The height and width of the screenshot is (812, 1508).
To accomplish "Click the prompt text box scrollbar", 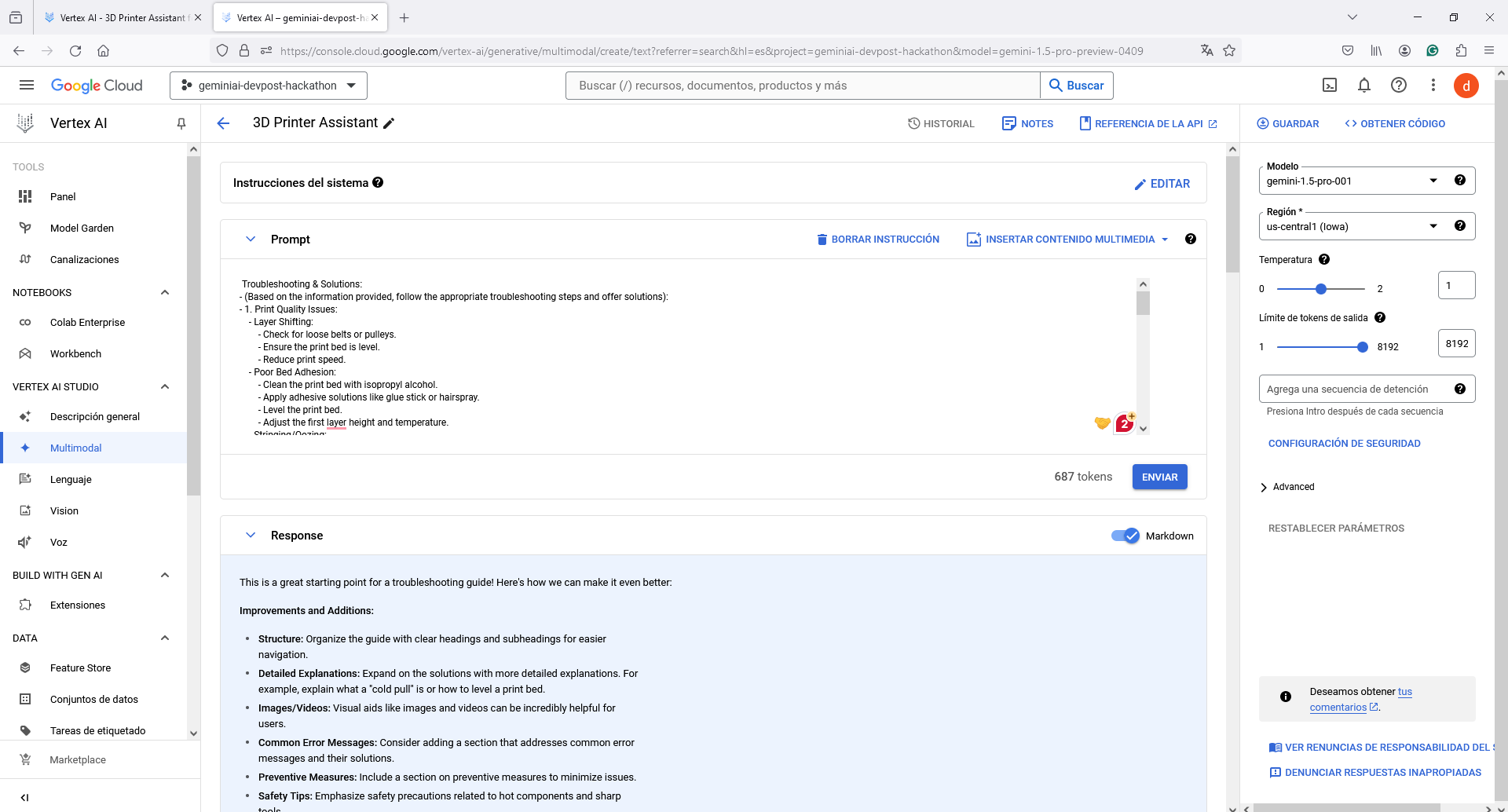I will pyautogui.click(x=1144, y=303).
